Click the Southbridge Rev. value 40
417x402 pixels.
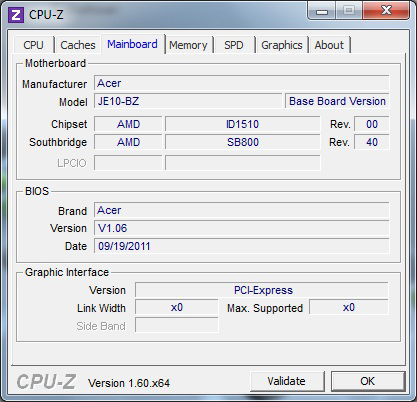pyautogui.click(x=372, y=142)
